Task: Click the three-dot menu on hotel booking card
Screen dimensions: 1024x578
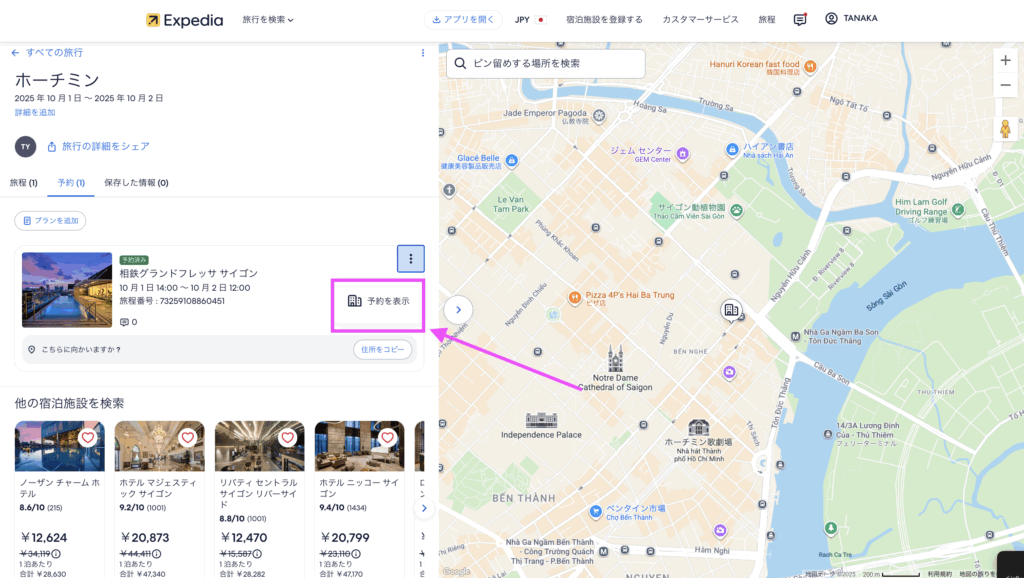Action: click(410, 259)
